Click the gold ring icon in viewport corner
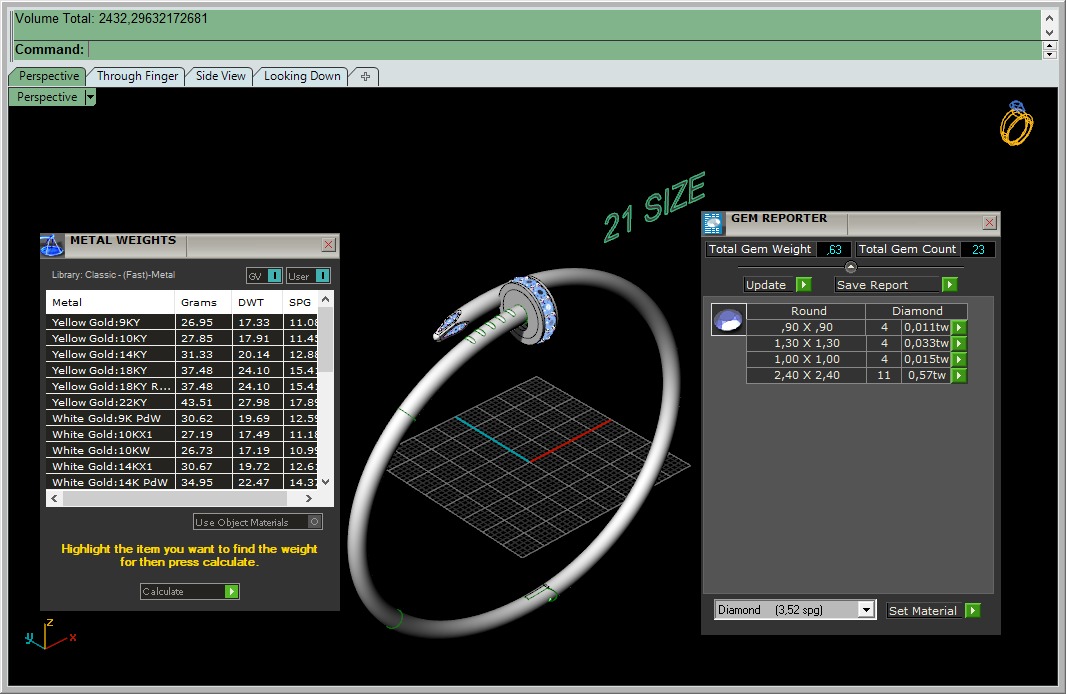This screenshot has height=694, width=1066. tap(1016, 123)
